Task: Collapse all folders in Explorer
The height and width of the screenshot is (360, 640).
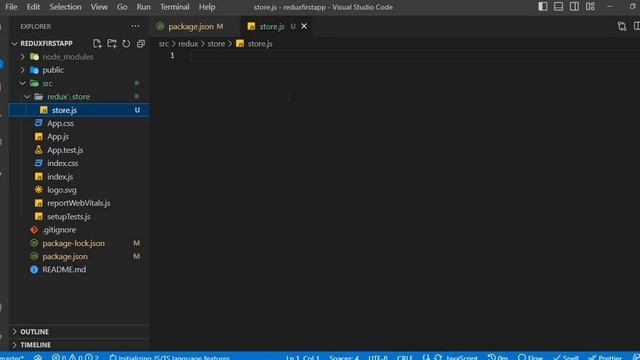Action: click(x=141, y=43)
